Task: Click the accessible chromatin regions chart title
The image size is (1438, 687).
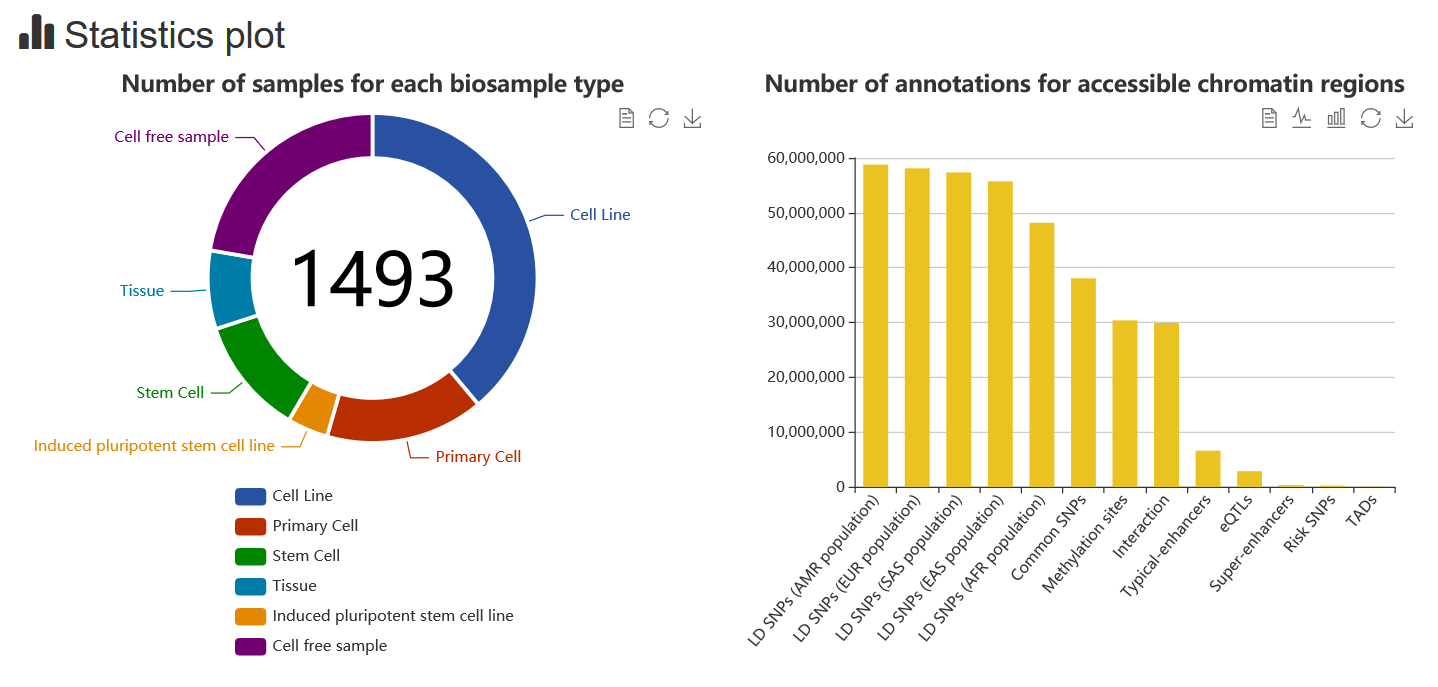Action: 1085,84
